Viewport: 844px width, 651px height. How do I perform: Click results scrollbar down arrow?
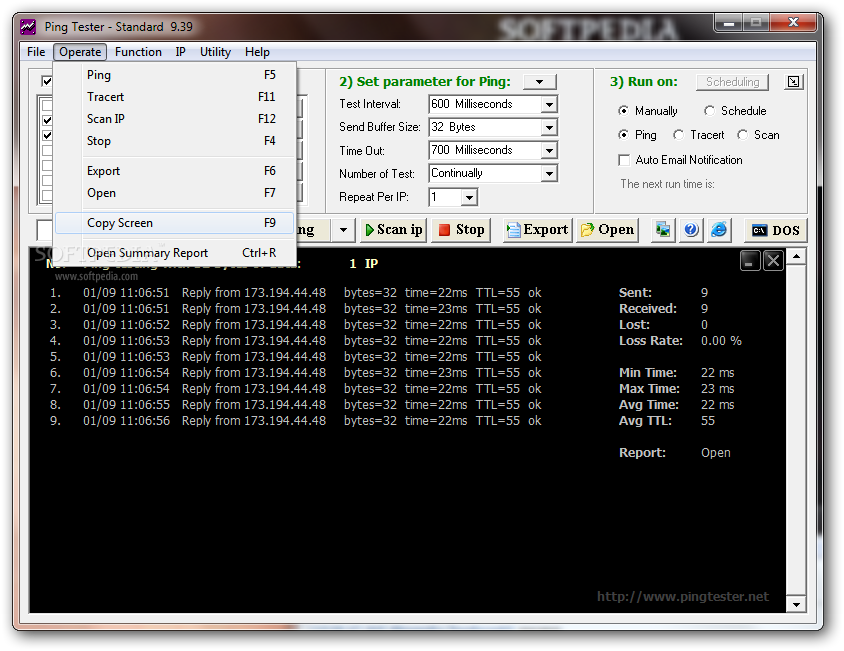coord(796,604)
